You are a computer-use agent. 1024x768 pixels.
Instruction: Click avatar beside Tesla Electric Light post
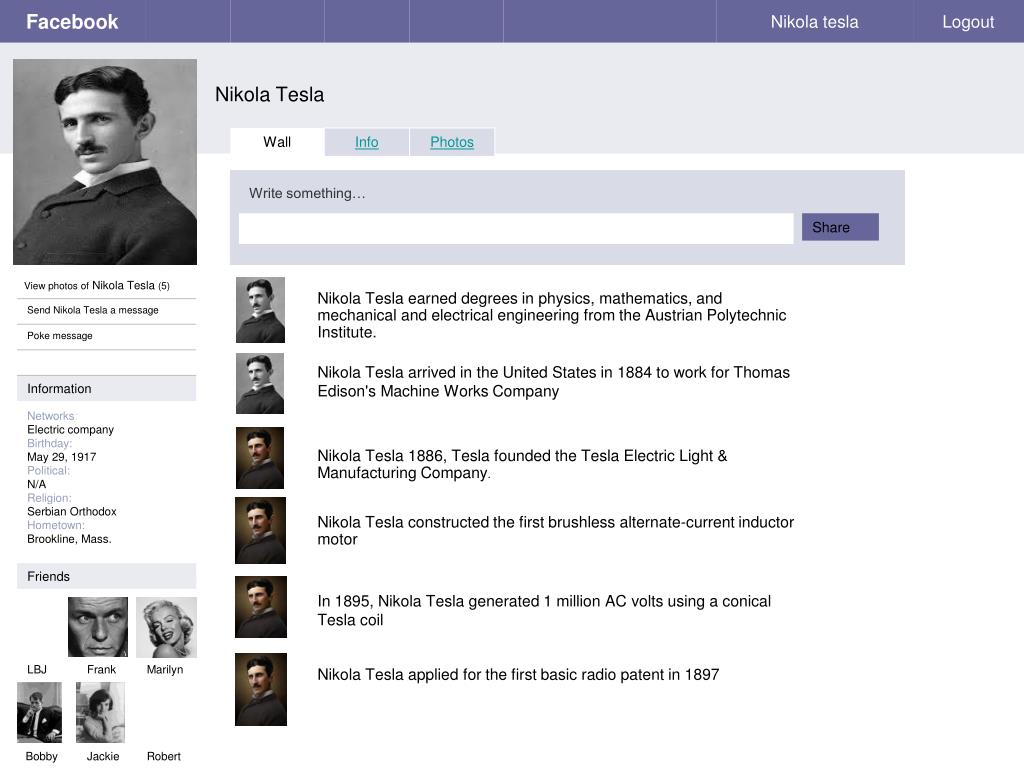[260, 458]
